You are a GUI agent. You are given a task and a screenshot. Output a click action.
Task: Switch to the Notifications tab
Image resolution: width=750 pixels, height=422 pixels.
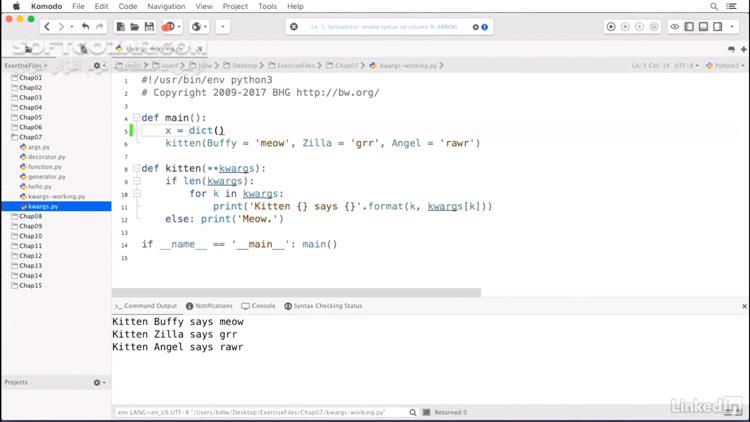tap(209, 306)
